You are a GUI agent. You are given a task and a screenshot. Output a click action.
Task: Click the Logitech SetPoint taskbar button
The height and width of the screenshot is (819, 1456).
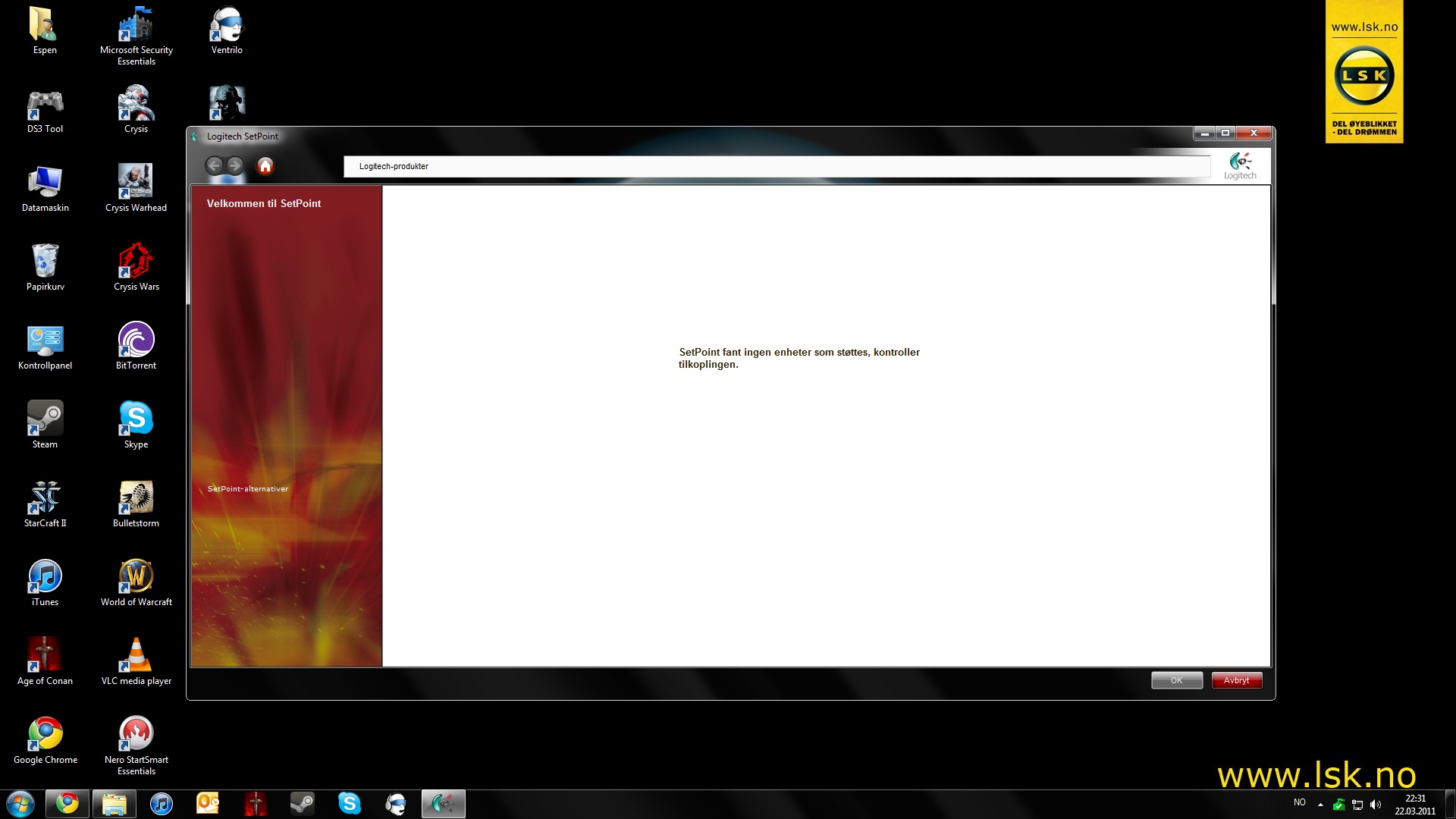point(444,804)
